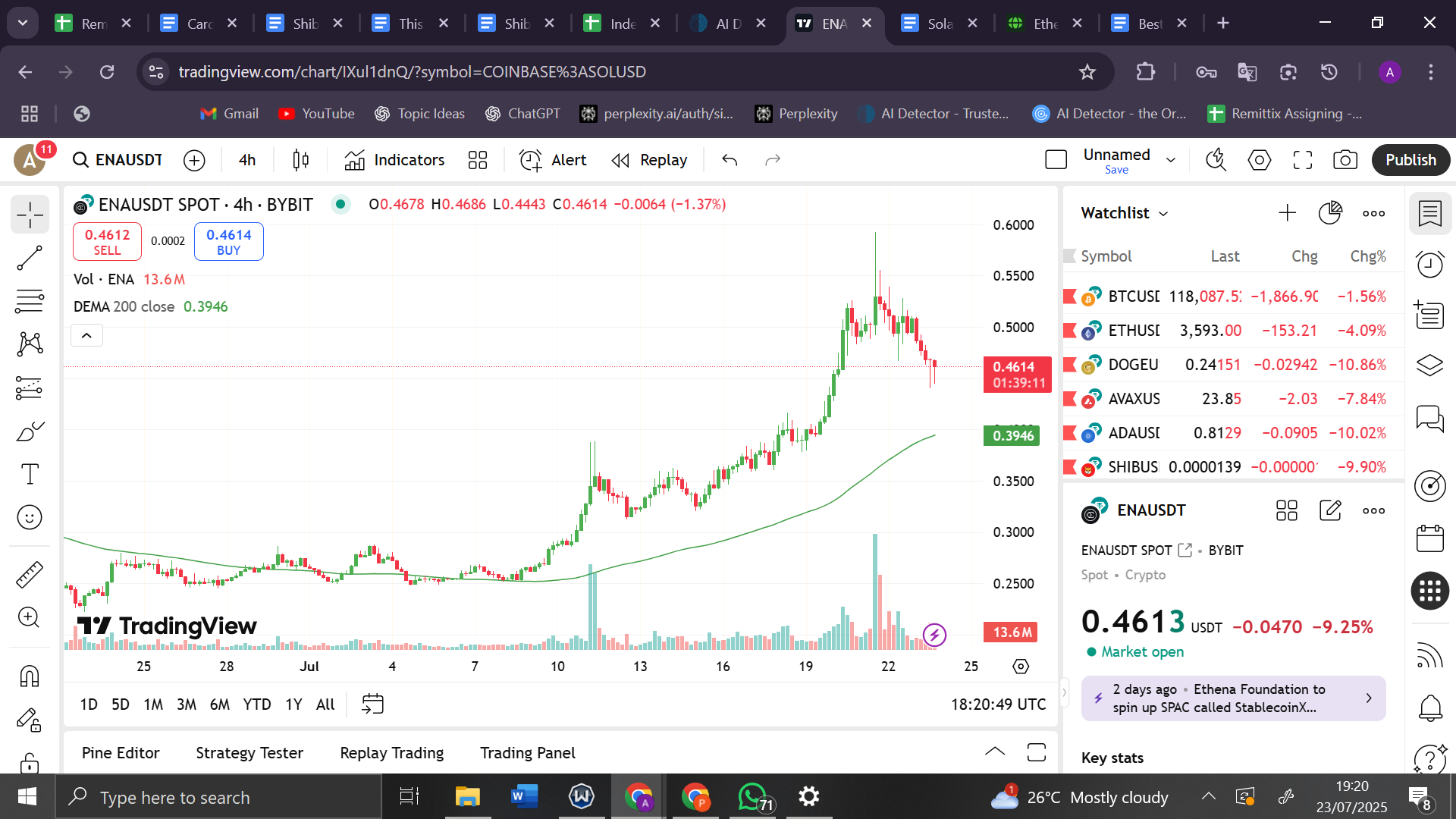1456x819 pixels.
Task: Expand the Ethena Foundation news item
Action: (x=1234, y=698)
